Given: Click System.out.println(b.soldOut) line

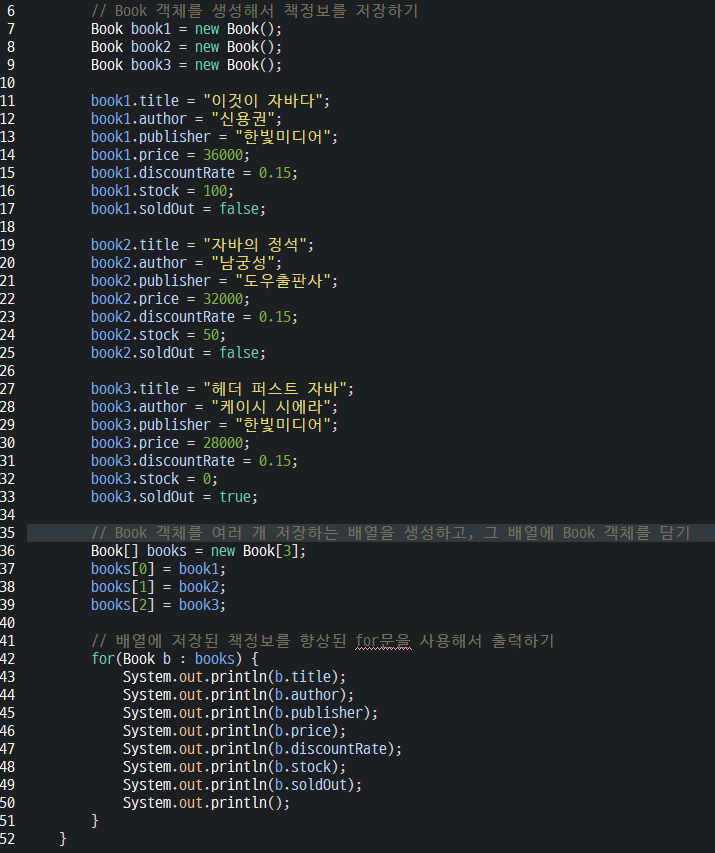Looking at the screenshot, I should pos(243,784).
